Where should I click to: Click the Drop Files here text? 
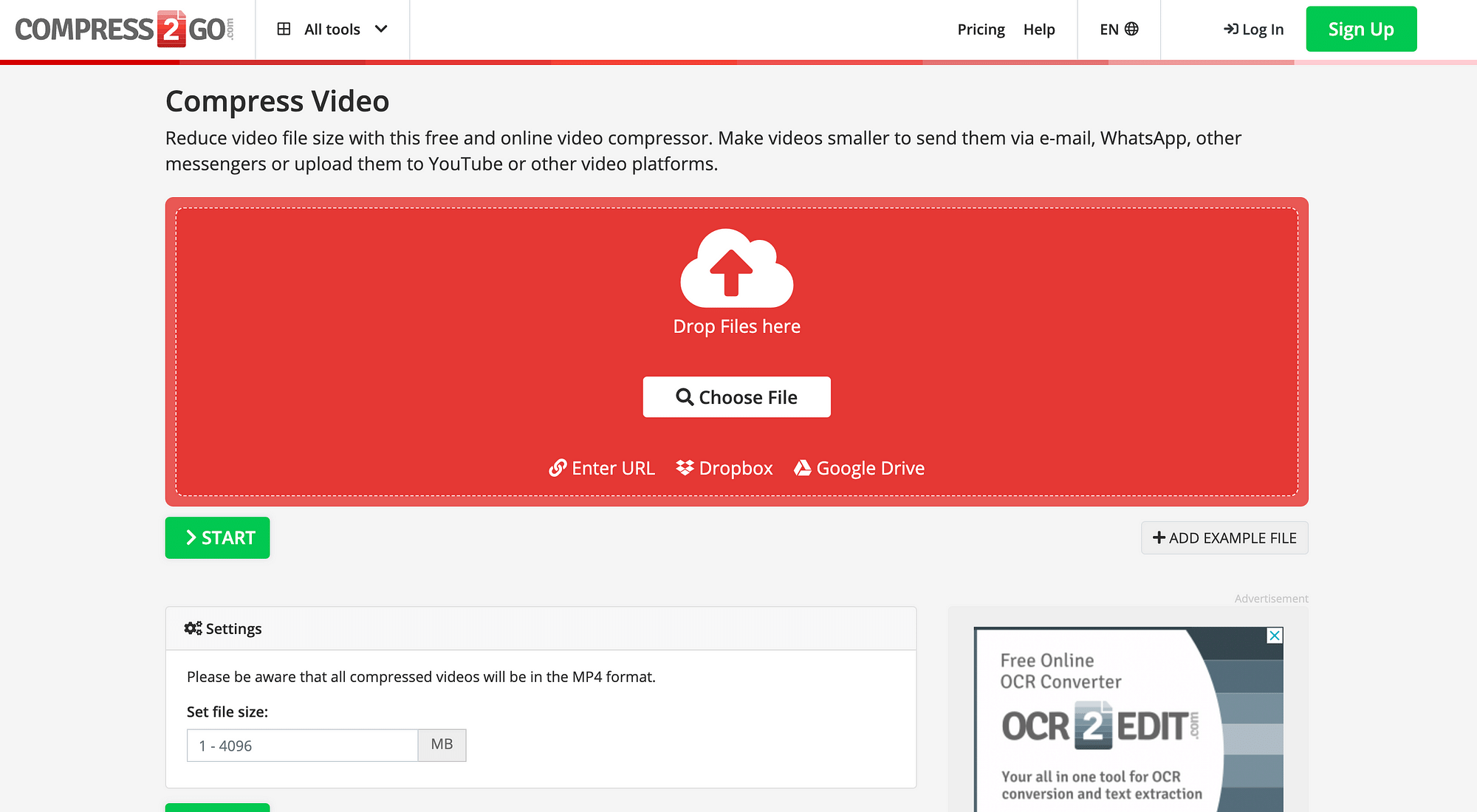737,326
